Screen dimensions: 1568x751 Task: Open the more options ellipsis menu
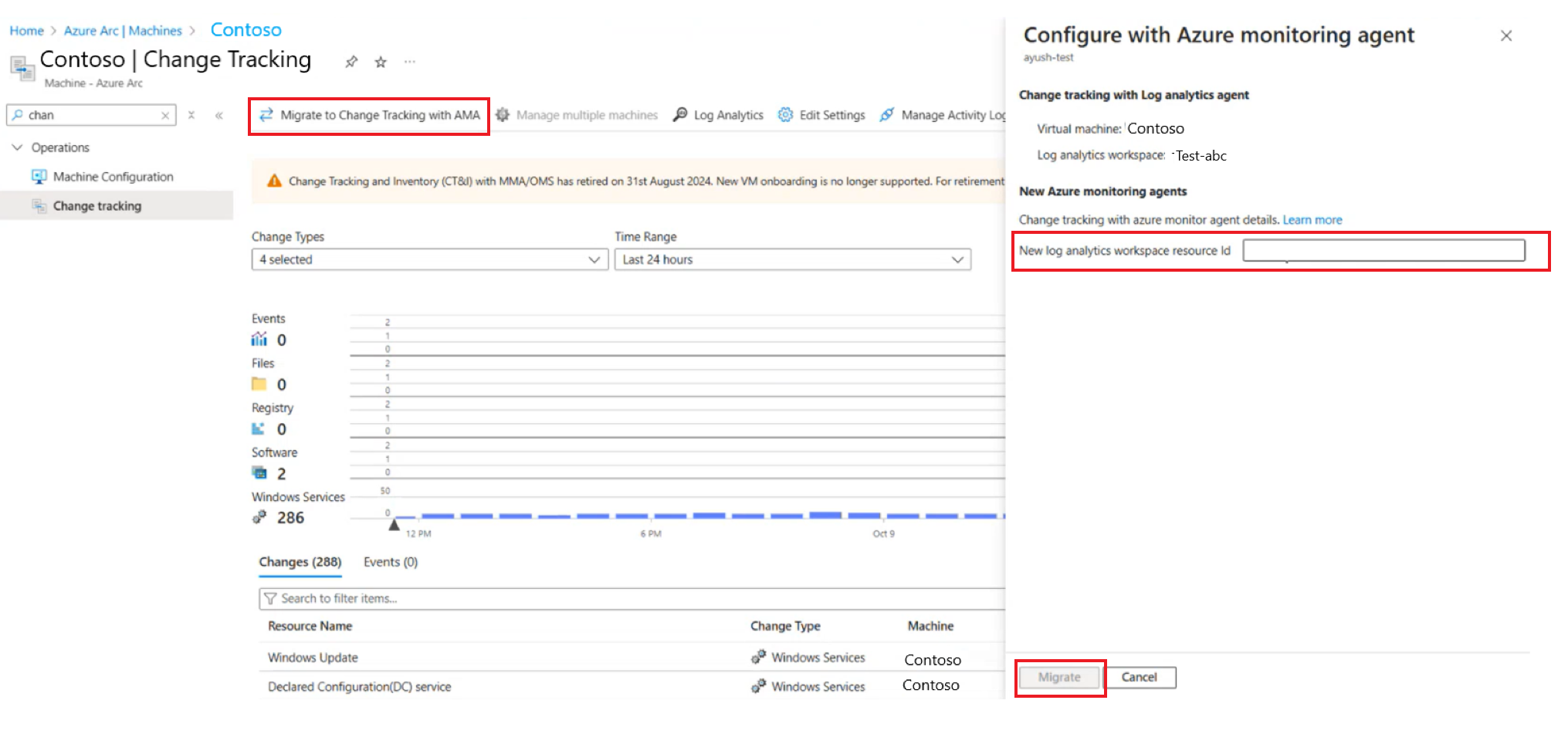pyautogui.click(x=410, y=62)
